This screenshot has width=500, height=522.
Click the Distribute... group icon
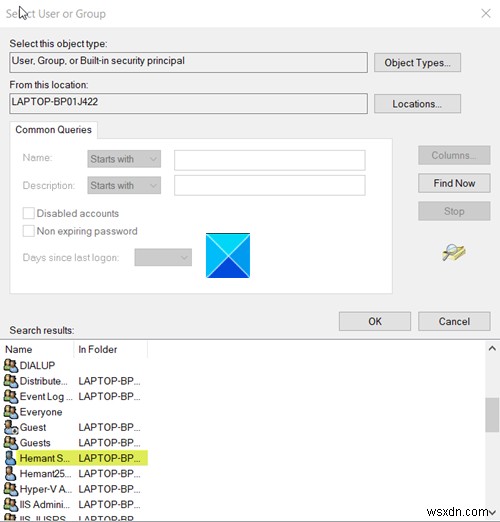pos(11,381)
